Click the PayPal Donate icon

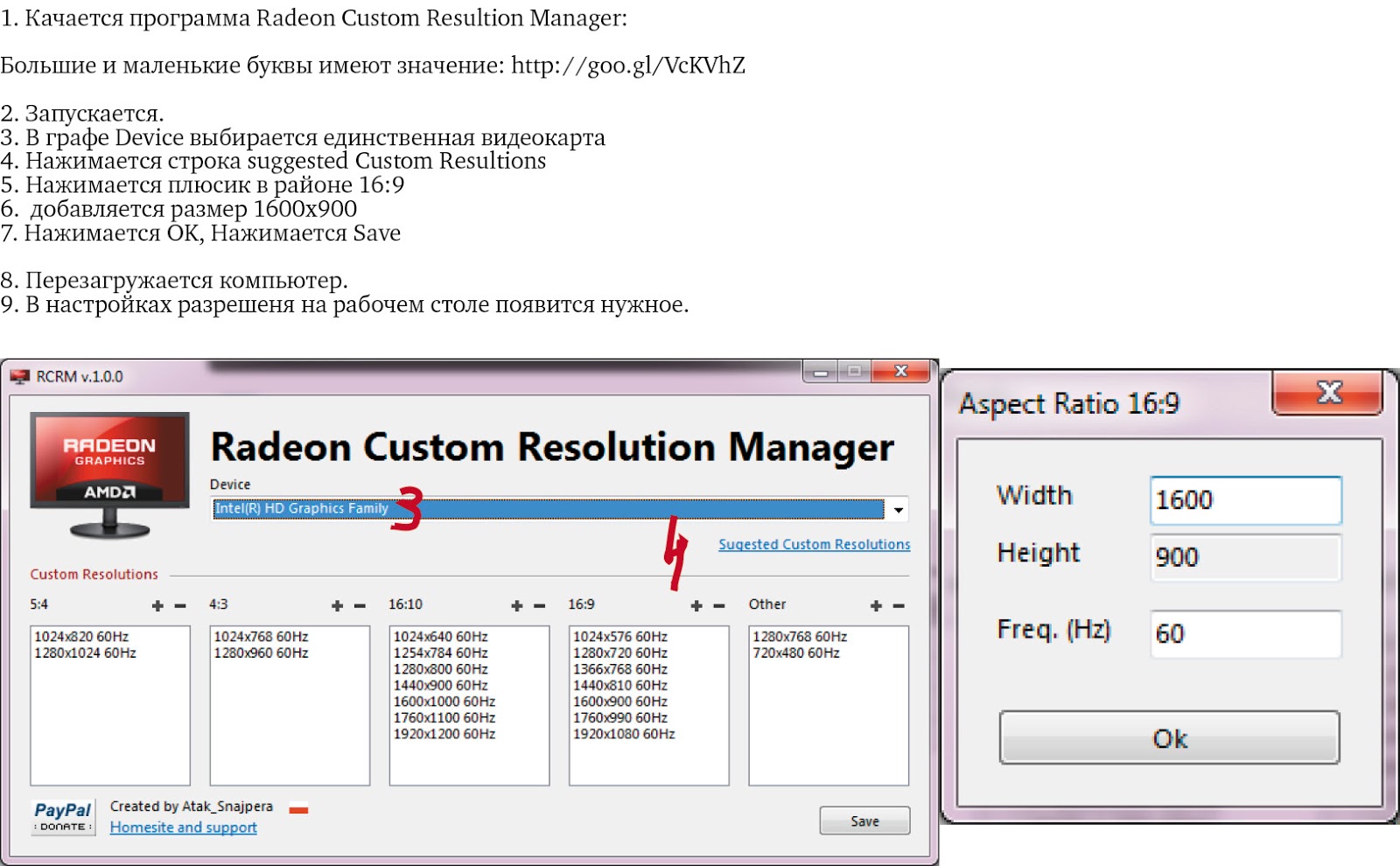click(63, 817)
